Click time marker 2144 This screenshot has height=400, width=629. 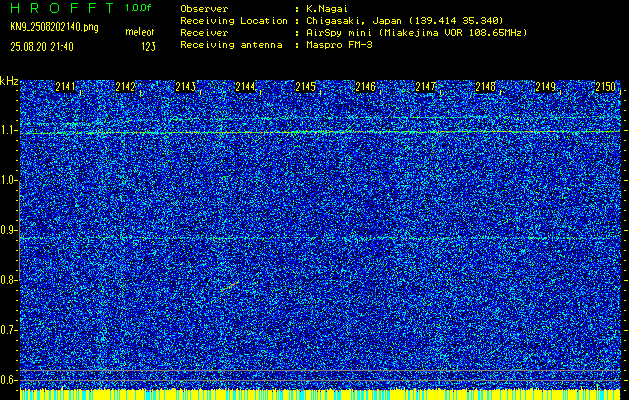(246, 87)
